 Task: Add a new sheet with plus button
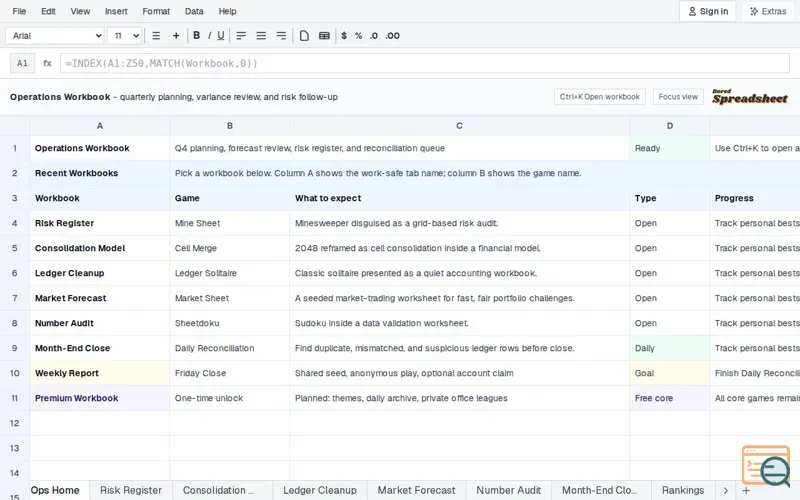746,490
